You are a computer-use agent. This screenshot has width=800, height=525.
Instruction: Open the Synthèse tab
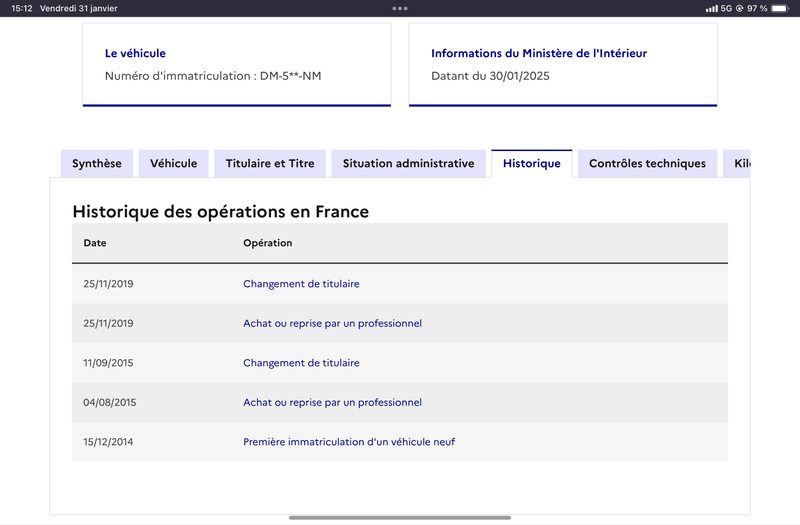pos(97,163)
